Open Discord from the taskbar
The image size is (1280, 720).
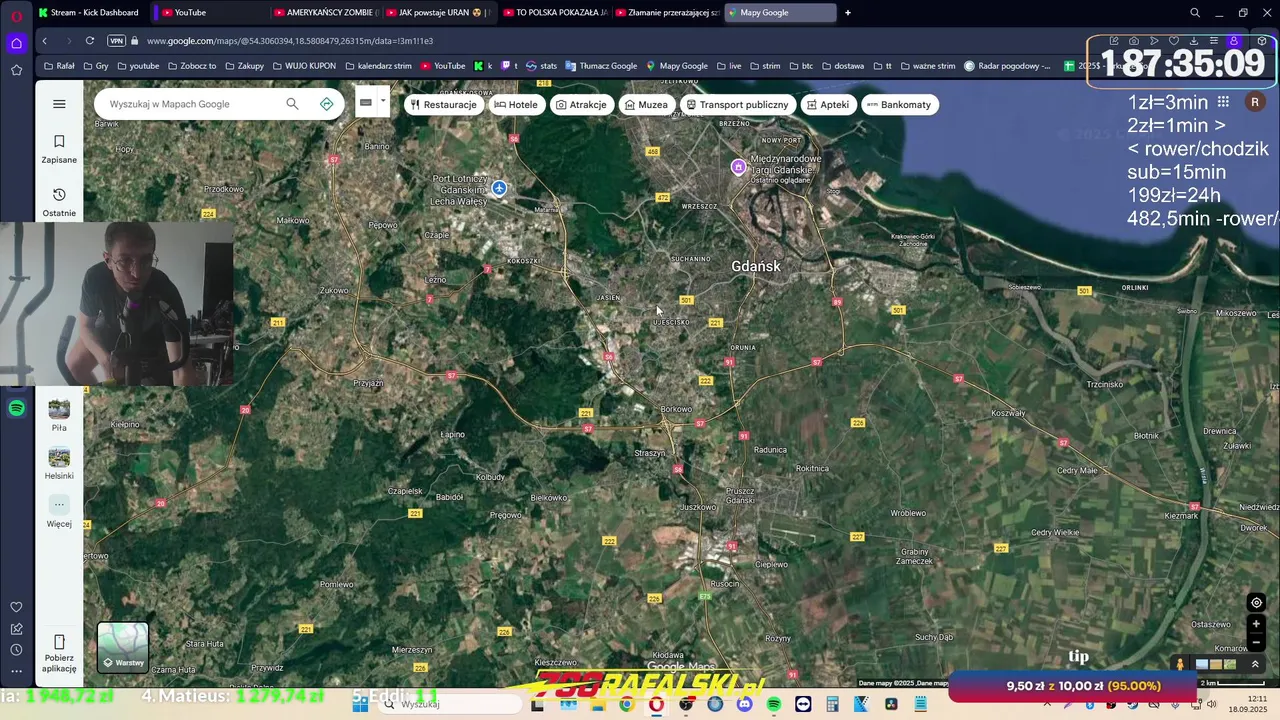(x=744, y=704)
